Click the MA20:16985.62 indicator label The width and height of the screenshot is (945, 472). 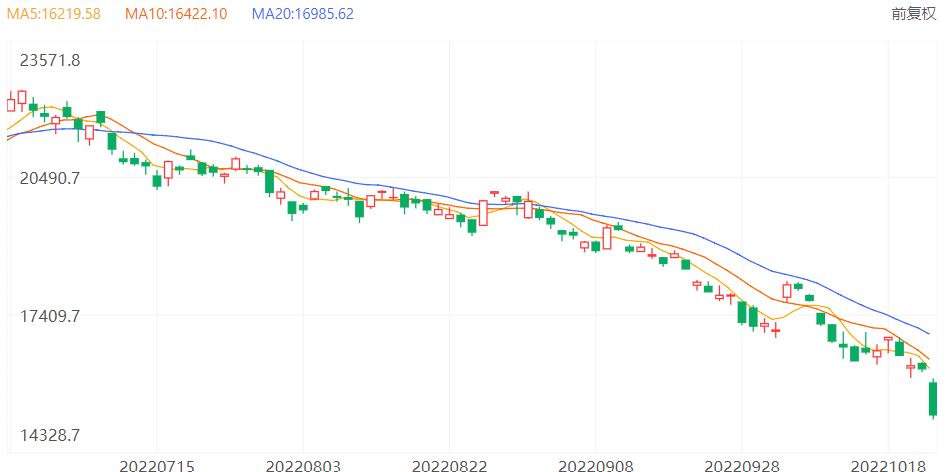tap(303, 14)
